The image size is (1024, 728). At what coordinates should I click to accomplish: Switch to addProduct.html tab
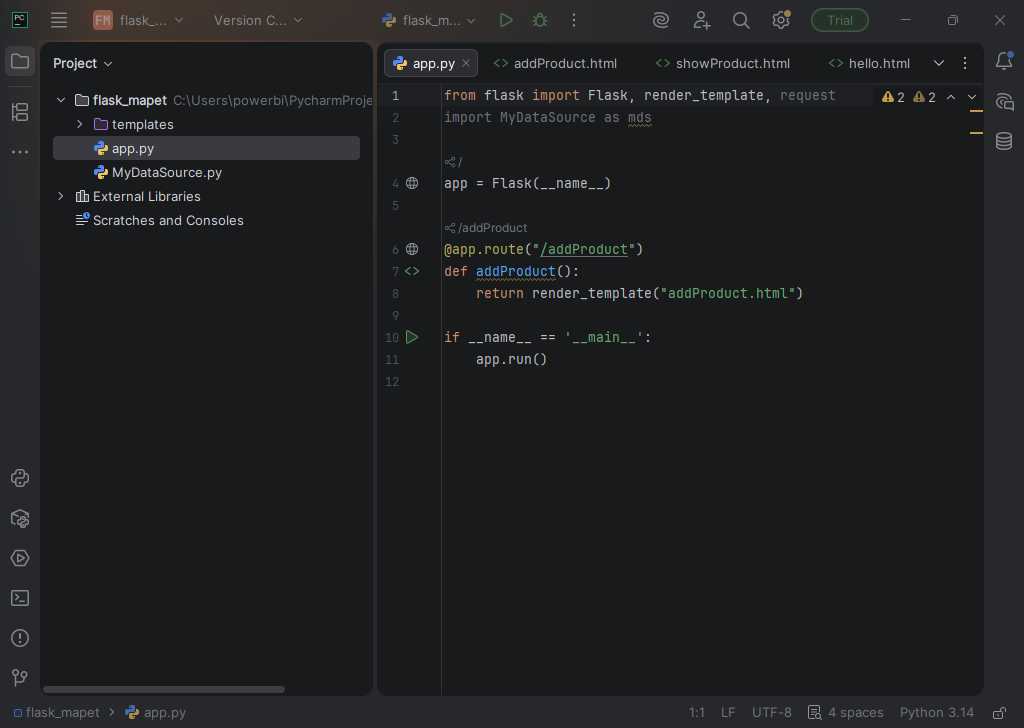555,63
